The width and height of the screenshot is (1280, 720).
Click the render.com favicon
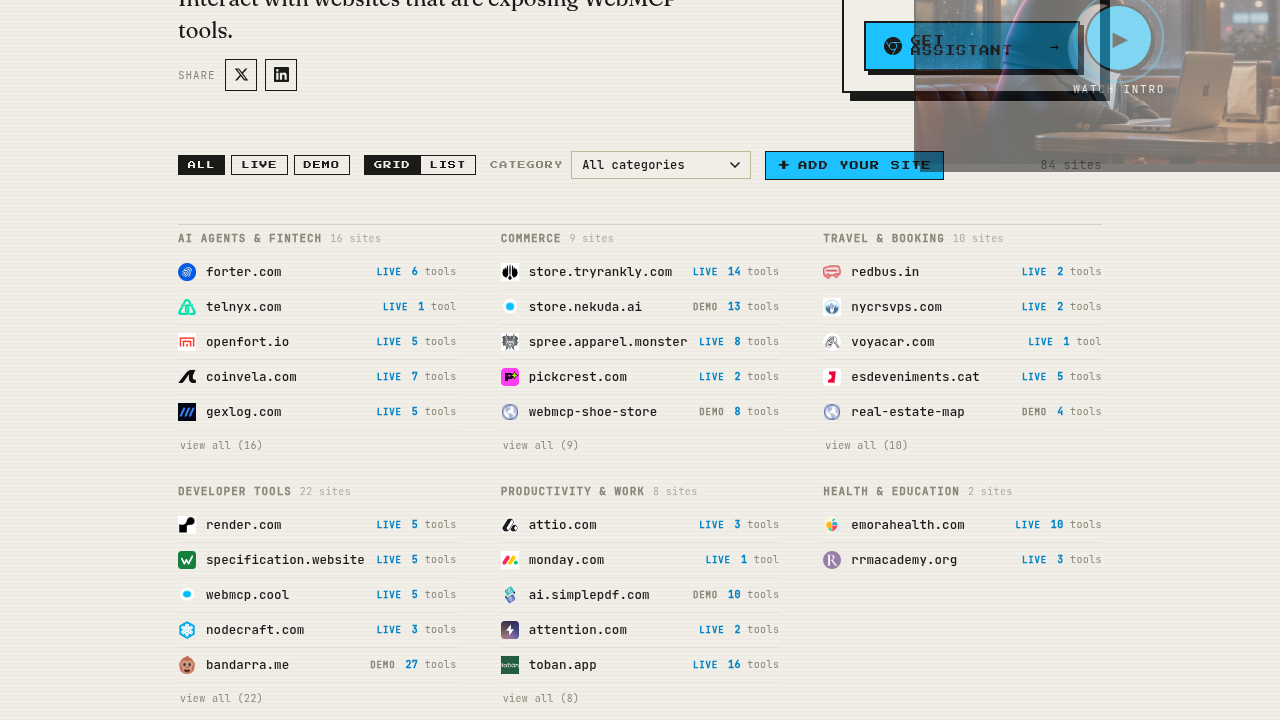click(x=187, y=525)
